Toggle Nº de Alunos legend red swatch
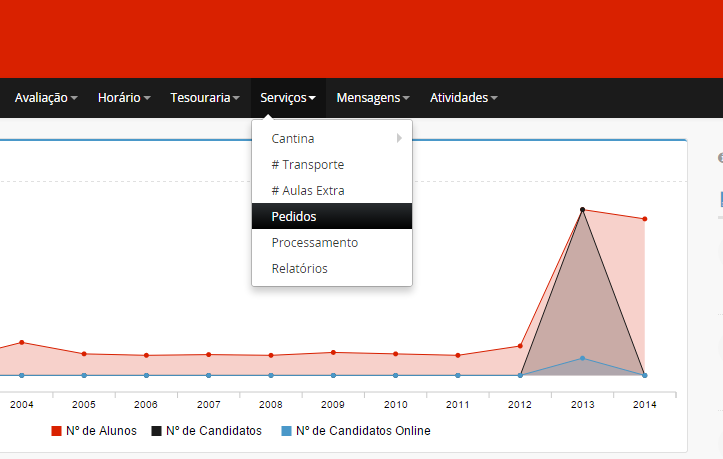723x459 pixels. click(x=57, y=431)
